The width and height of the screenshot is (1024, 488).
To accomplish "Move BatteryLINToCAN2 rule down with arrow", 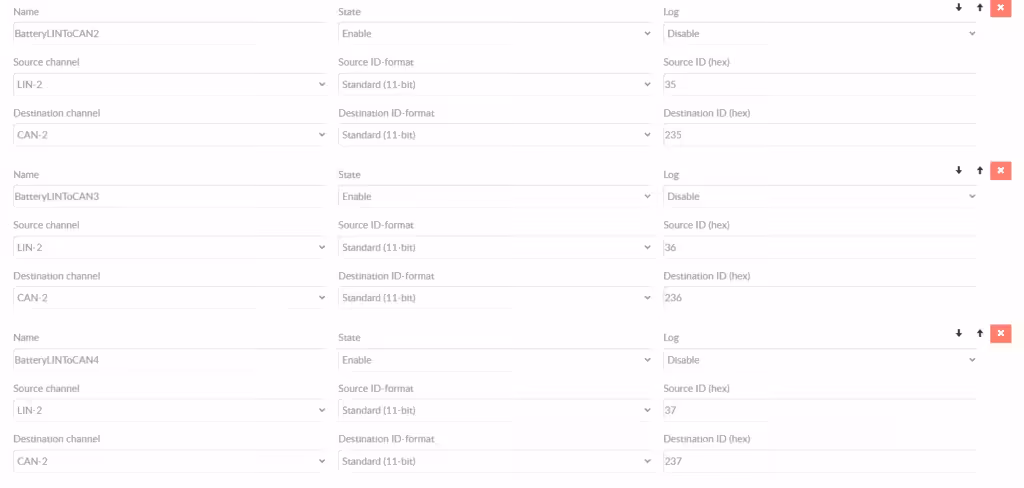I will (959, 8).
